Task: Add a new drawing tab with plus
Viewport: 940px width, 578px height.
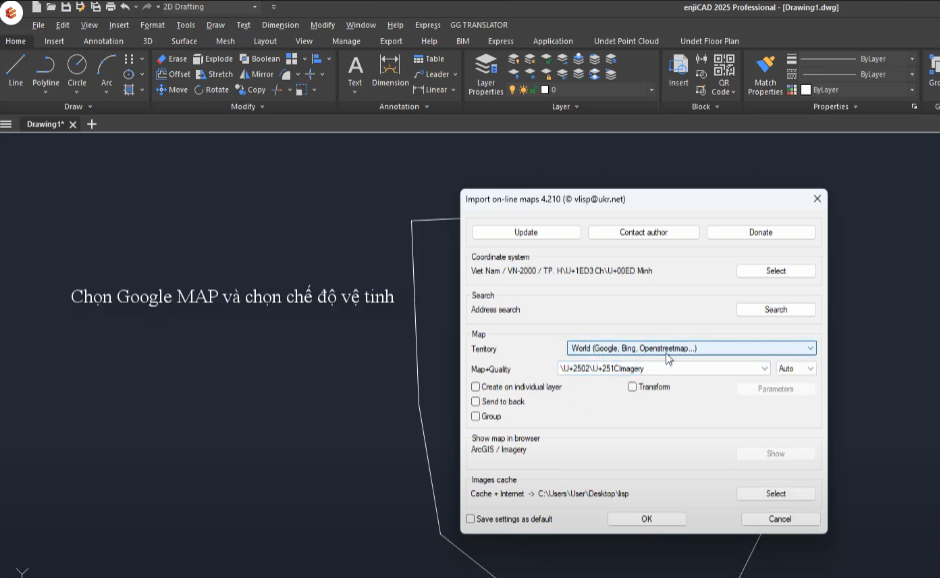Action: click(x=92, y=124)
